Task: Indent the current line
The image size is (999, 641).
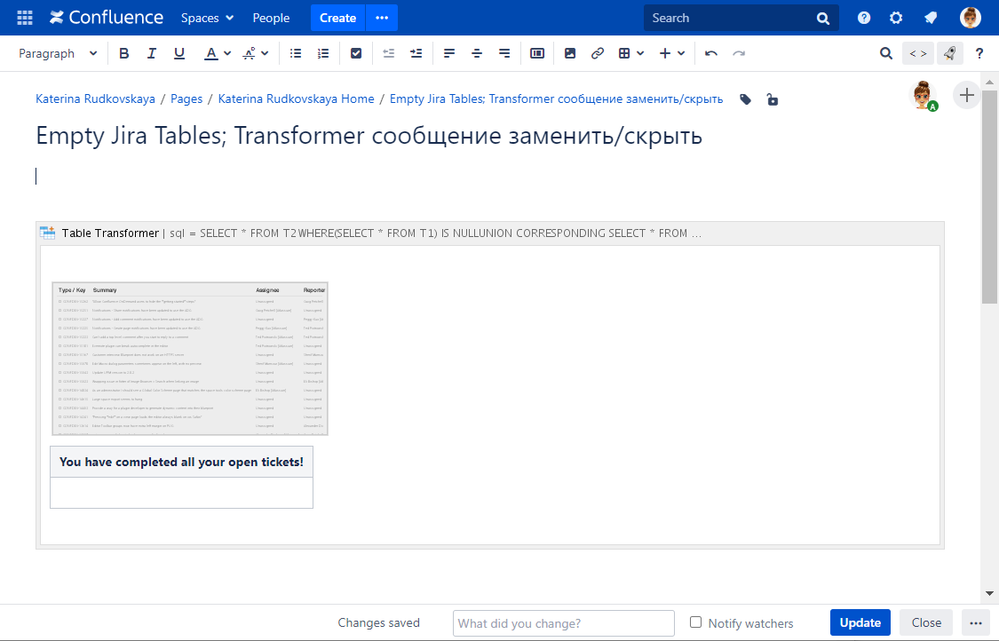Action: [x=416, y=54]
